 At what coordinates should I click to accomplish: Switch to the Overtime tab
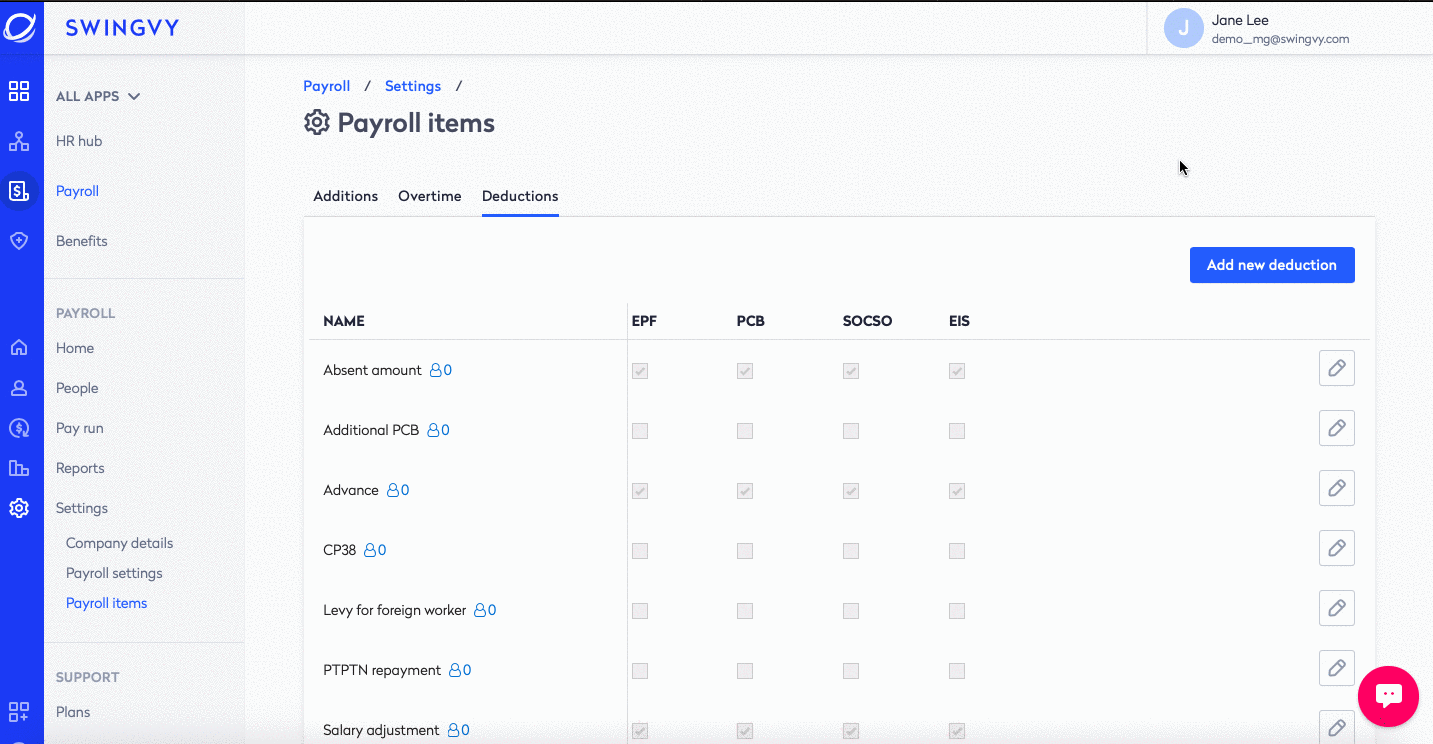point(430,196)
